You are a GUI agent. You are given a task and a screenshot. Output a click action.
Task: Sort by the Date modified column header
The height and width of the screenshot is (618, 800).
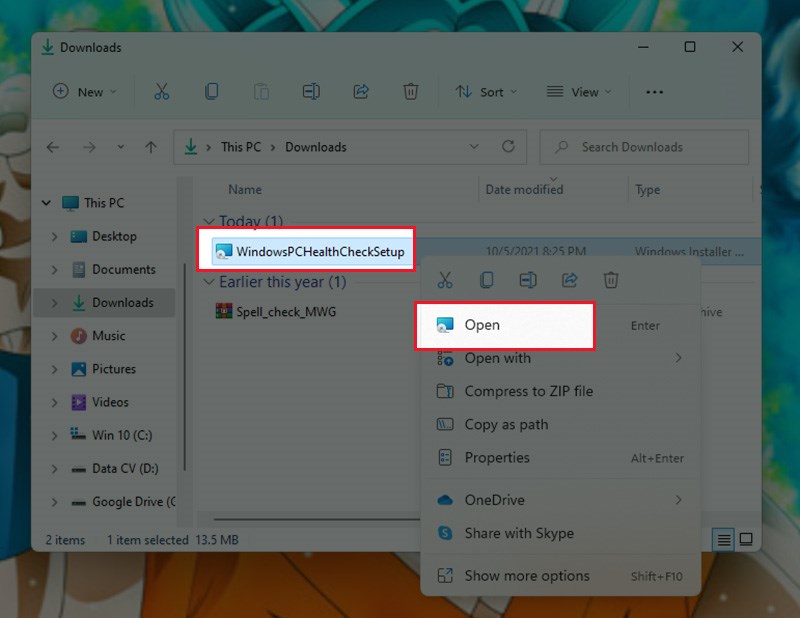(x=524, y=189)
